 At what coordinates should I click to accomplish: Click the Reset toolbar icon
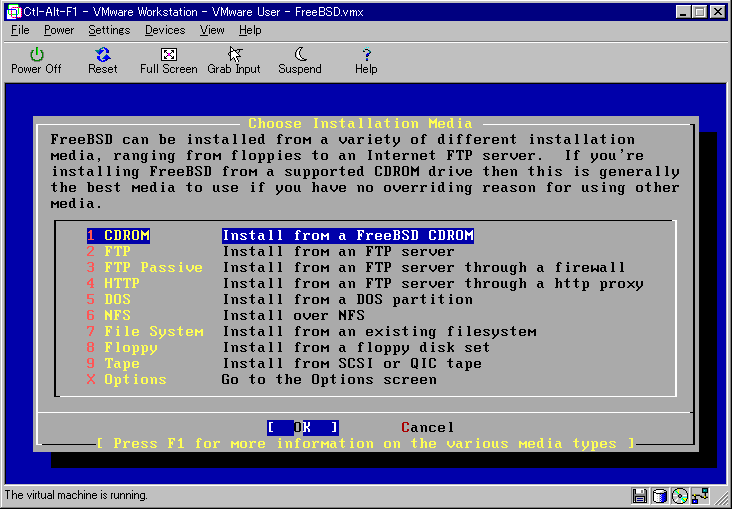[103, 55]
